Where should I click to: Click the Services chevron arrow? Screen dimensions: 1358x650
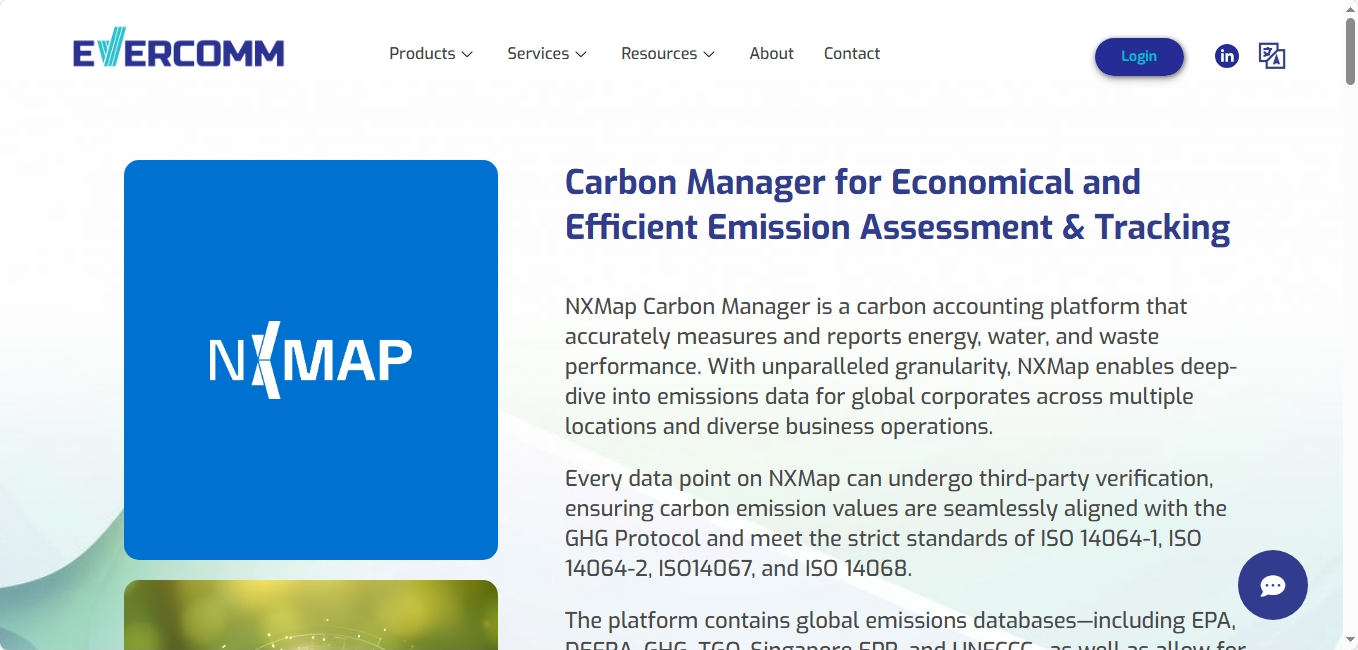pyautogui.click(x=581, y=54)
